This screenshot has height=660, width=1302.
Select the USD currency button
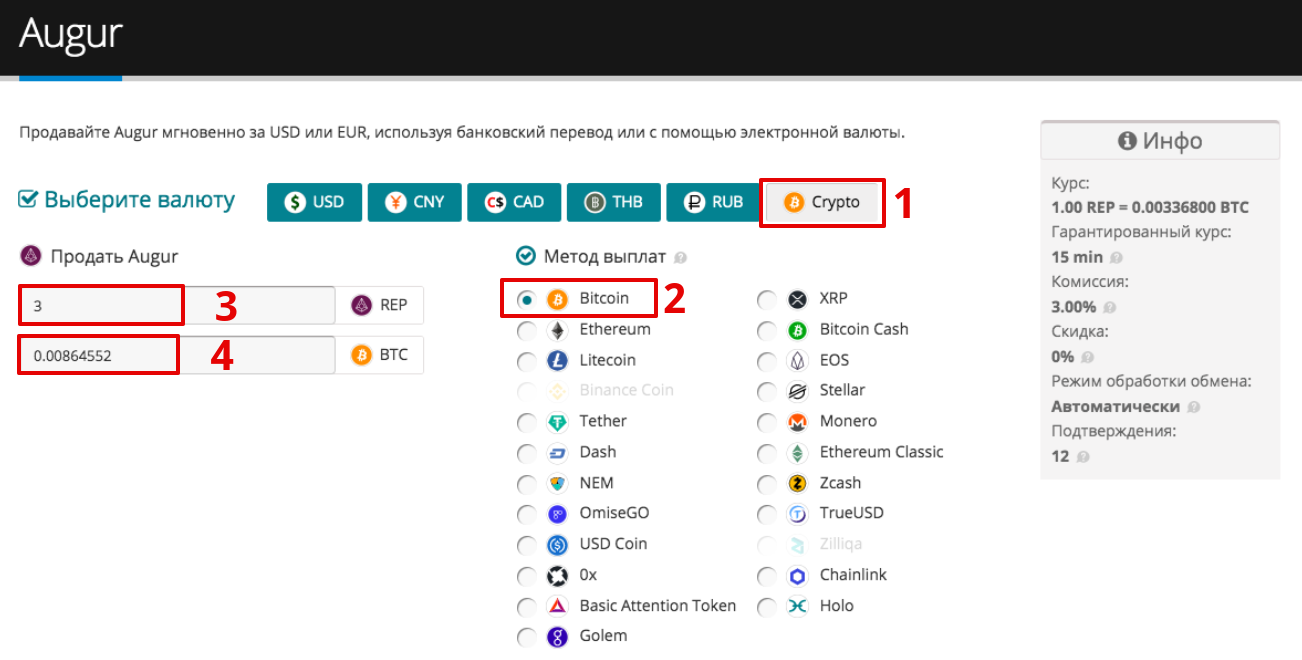pyautogui.click(x=312, y=202)
